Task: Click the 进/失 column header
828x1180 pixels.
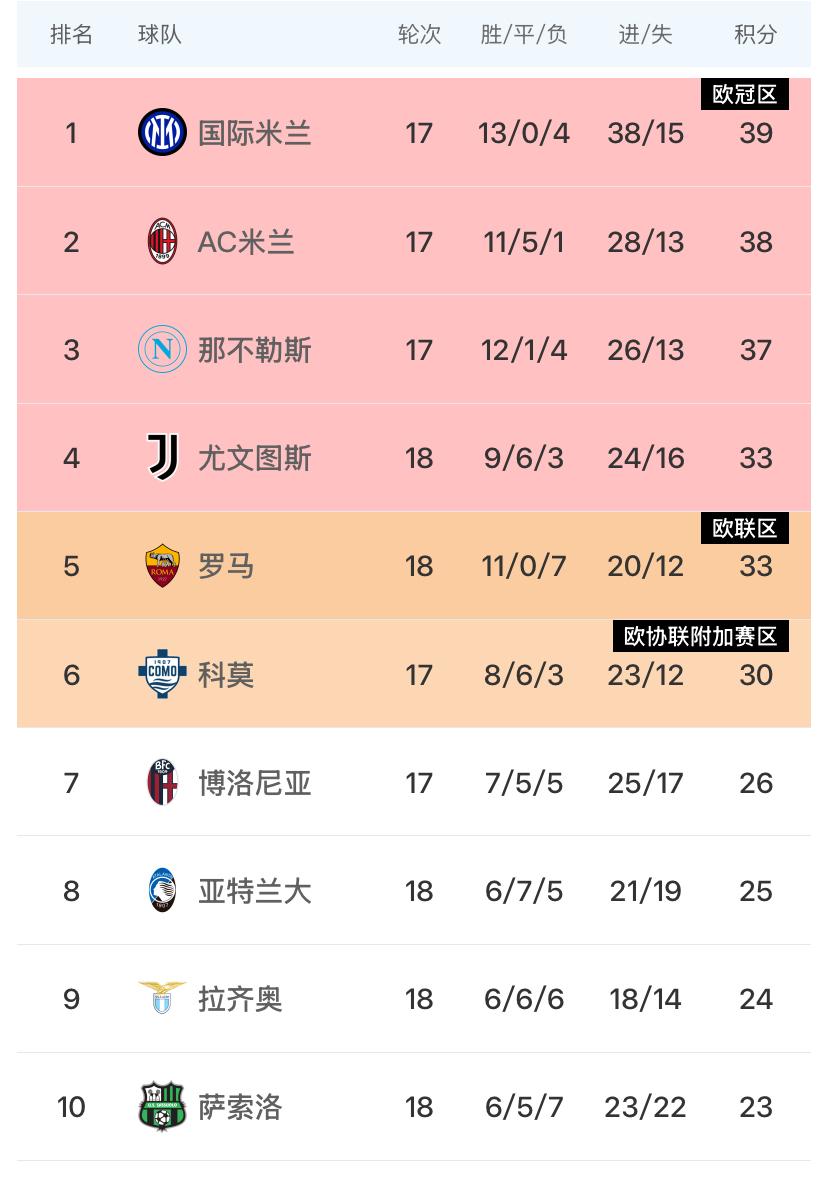Action: (645, 35)
